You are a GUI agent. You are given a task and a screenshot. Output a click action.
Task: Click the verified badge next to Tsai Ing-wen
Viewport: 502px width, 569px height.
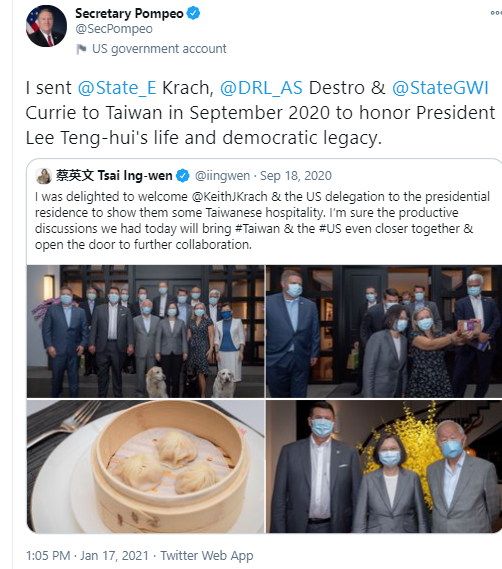pyautogui.click(x=183, y=176)
